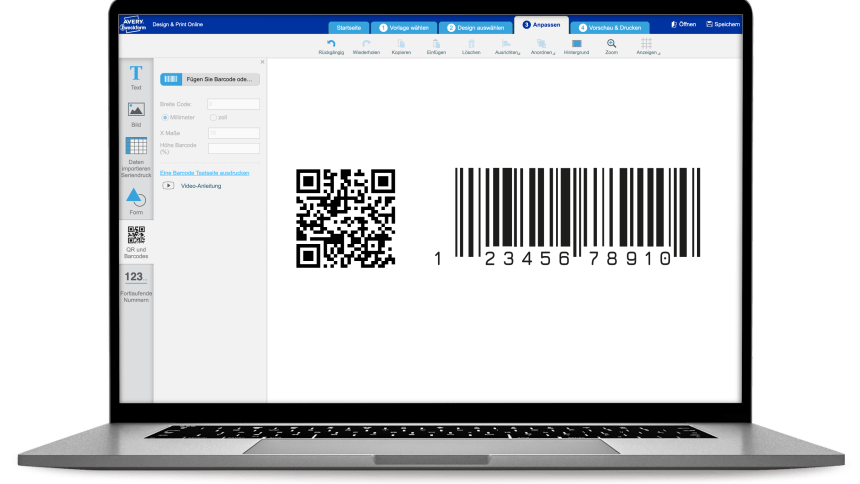Select the Text tool in sidebar
This screenshot has height=484, width=860.
[x=136, y=77]
